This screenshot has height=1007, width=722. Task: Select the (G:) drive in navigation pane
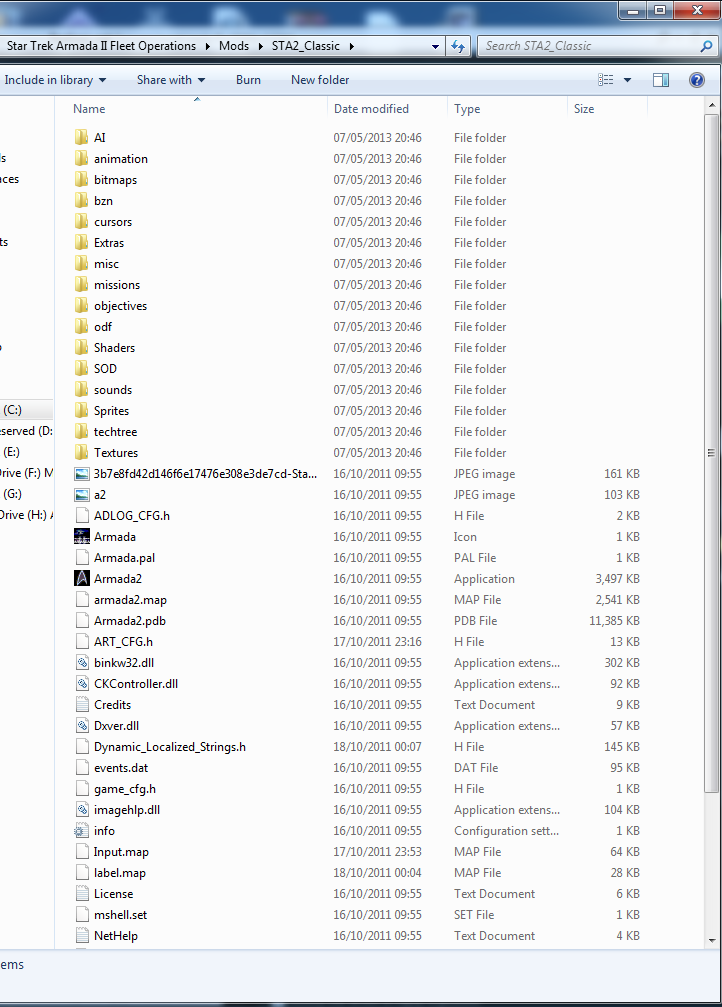[12, 494]
